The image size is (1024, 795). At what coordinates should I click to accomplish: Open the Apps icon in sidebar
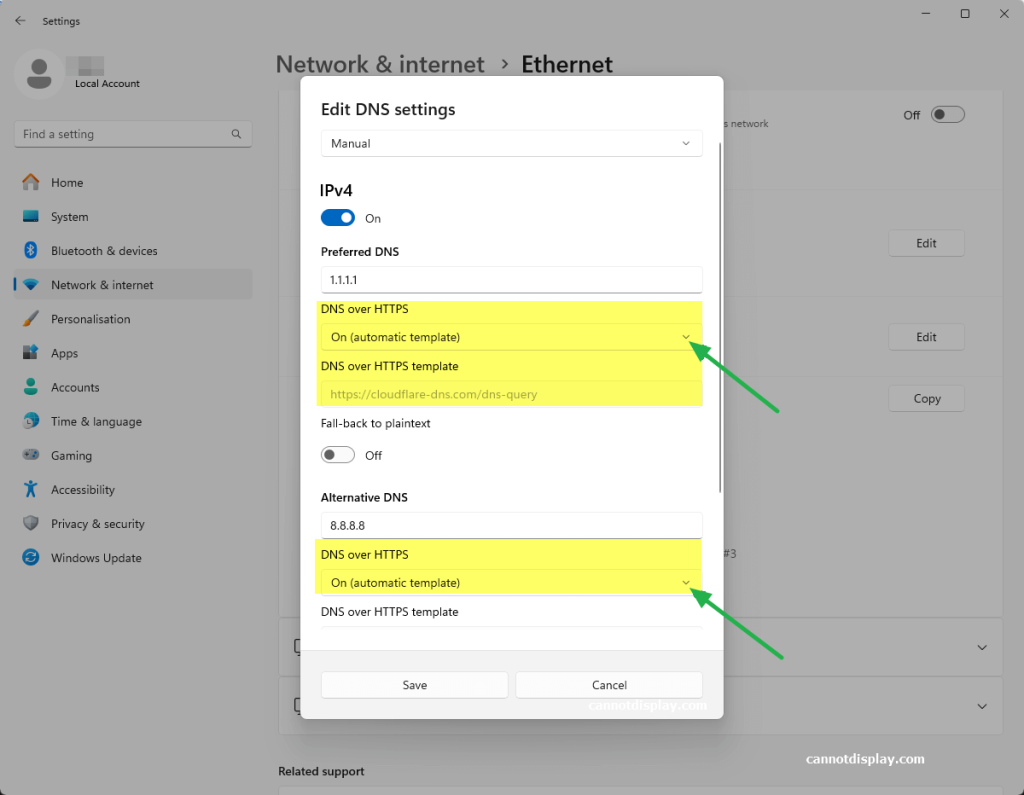click(31, 353)
